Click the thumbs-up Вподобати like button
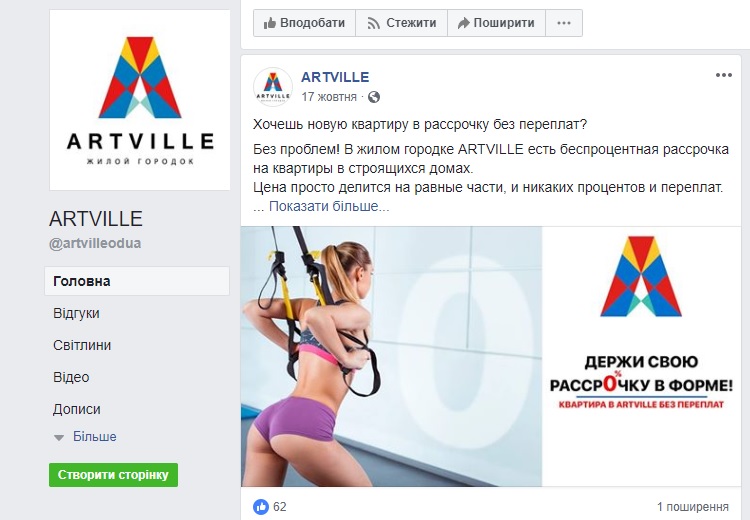Viewport: 750px width, 520px height. coord(304,23)
